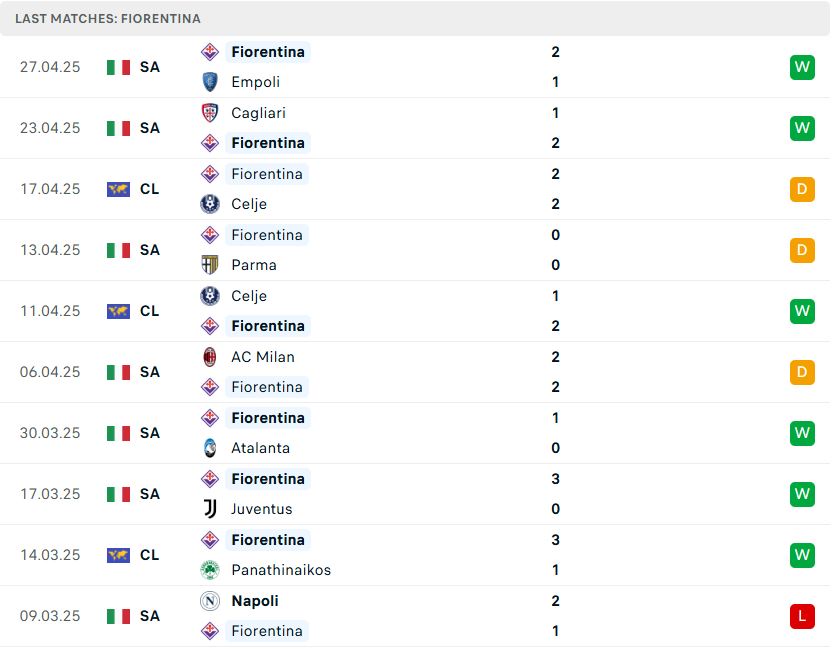Open the Juventus team name link
833x649 pixels.
[261, 509]
